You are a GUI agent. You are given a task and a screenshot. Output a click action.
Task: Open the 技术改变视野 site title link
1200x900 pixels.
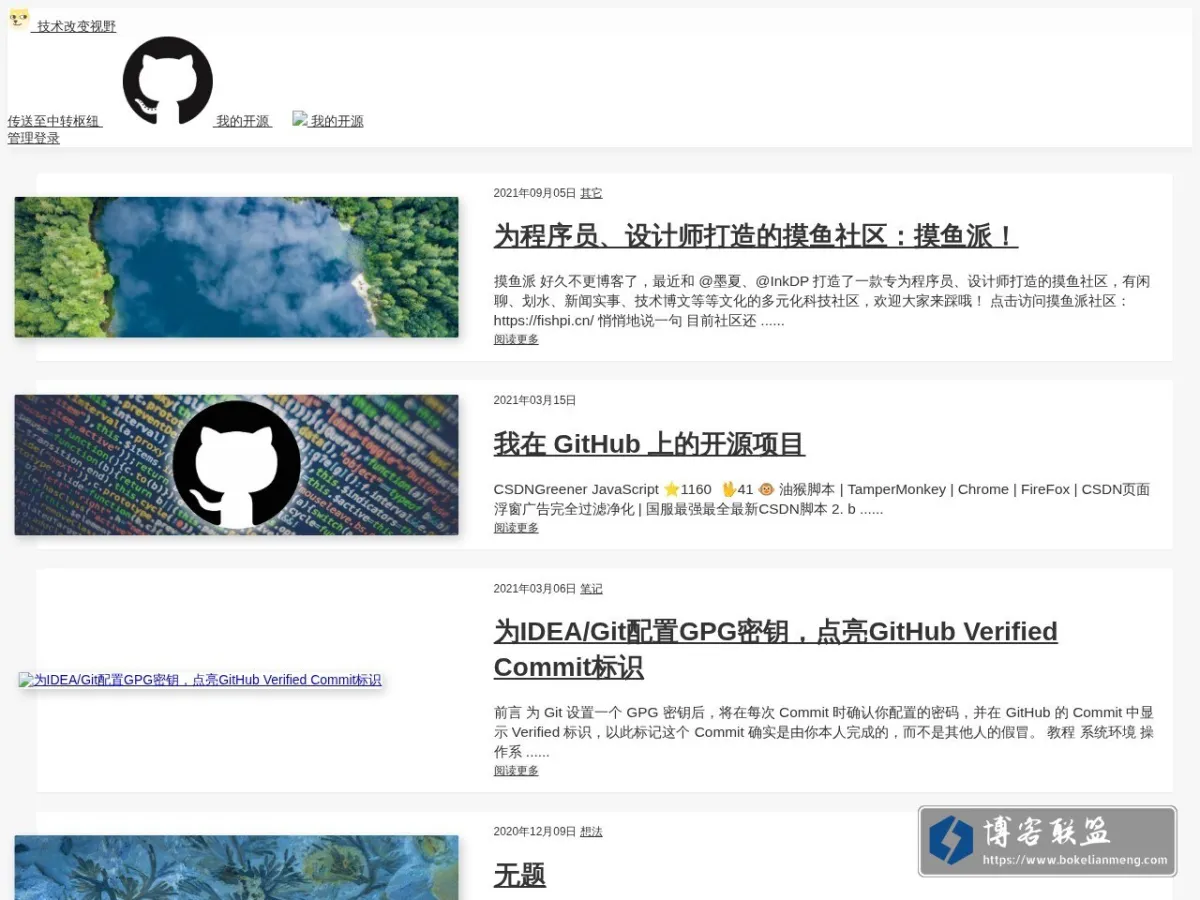76,27
